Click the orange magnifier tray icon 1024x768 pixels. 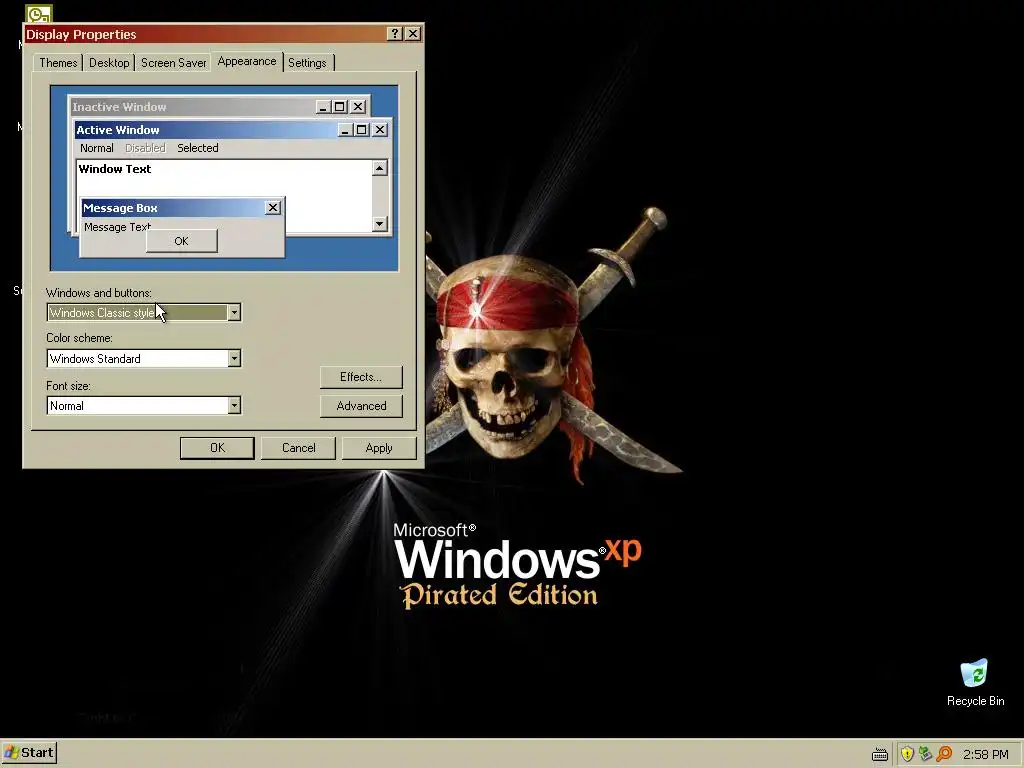(x=944, y=754)
